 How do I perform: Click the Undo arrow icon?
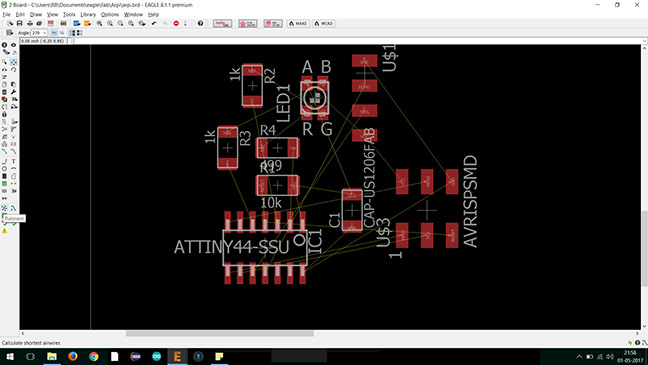pos(154,24)
